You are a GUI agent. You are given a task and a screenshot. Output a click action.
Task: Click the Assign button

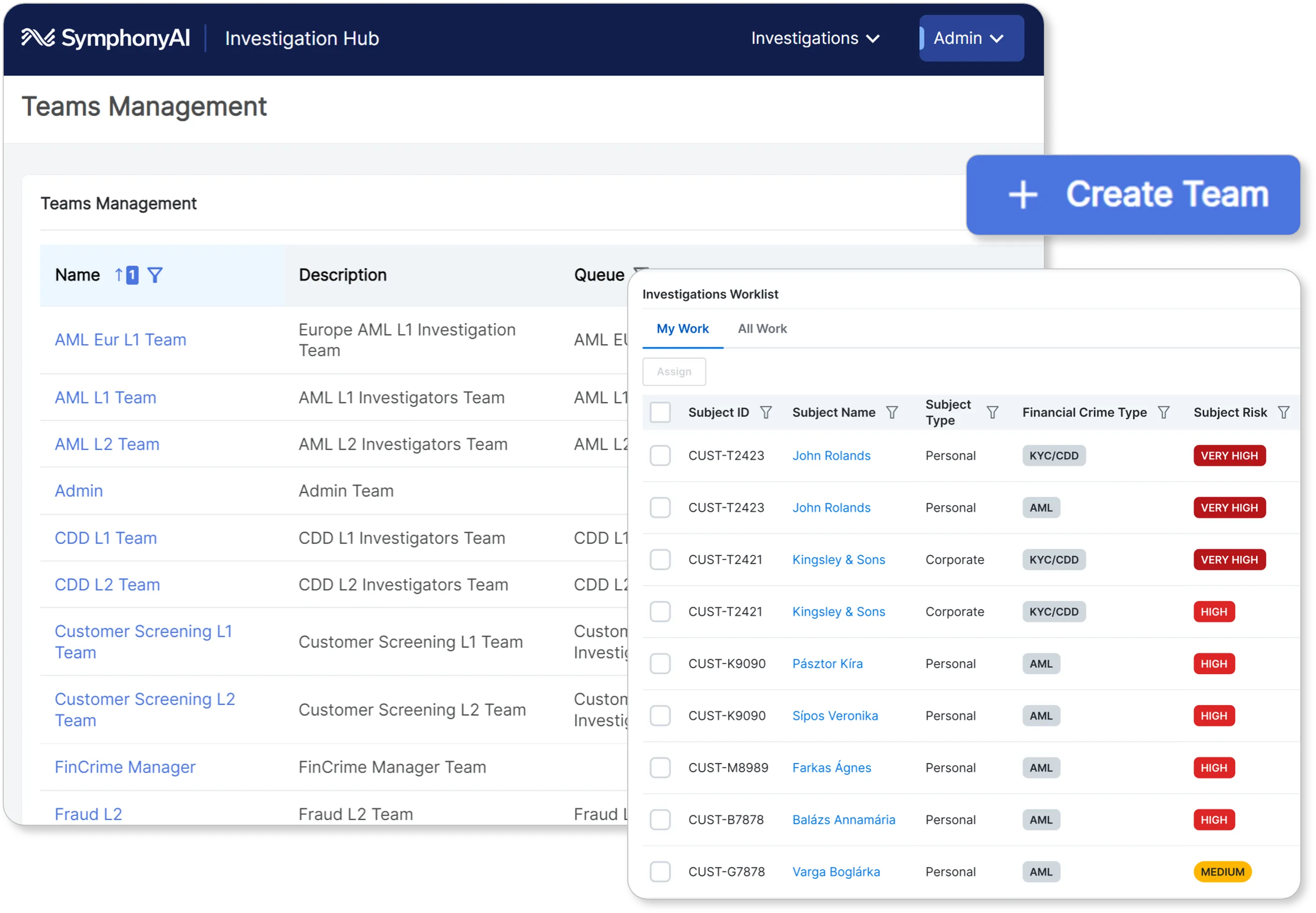[674, 372]
